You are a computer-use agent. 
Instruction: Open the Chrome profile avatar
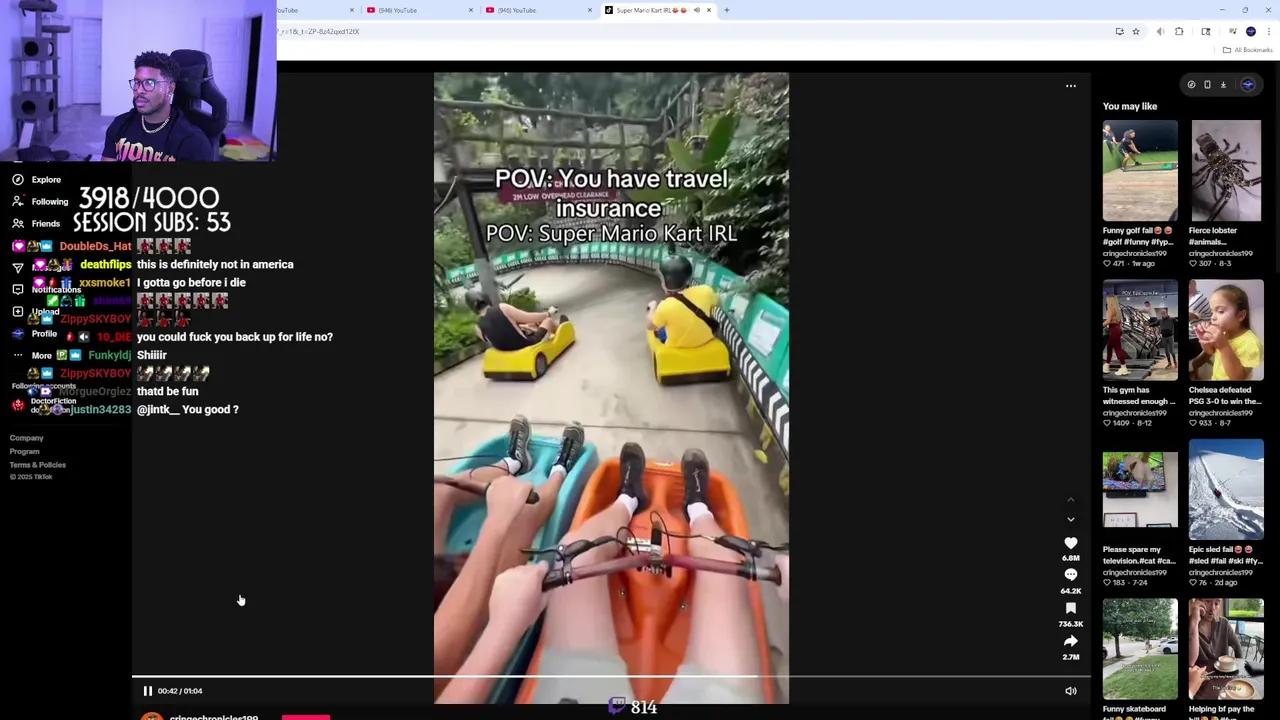coord(1251,32)
